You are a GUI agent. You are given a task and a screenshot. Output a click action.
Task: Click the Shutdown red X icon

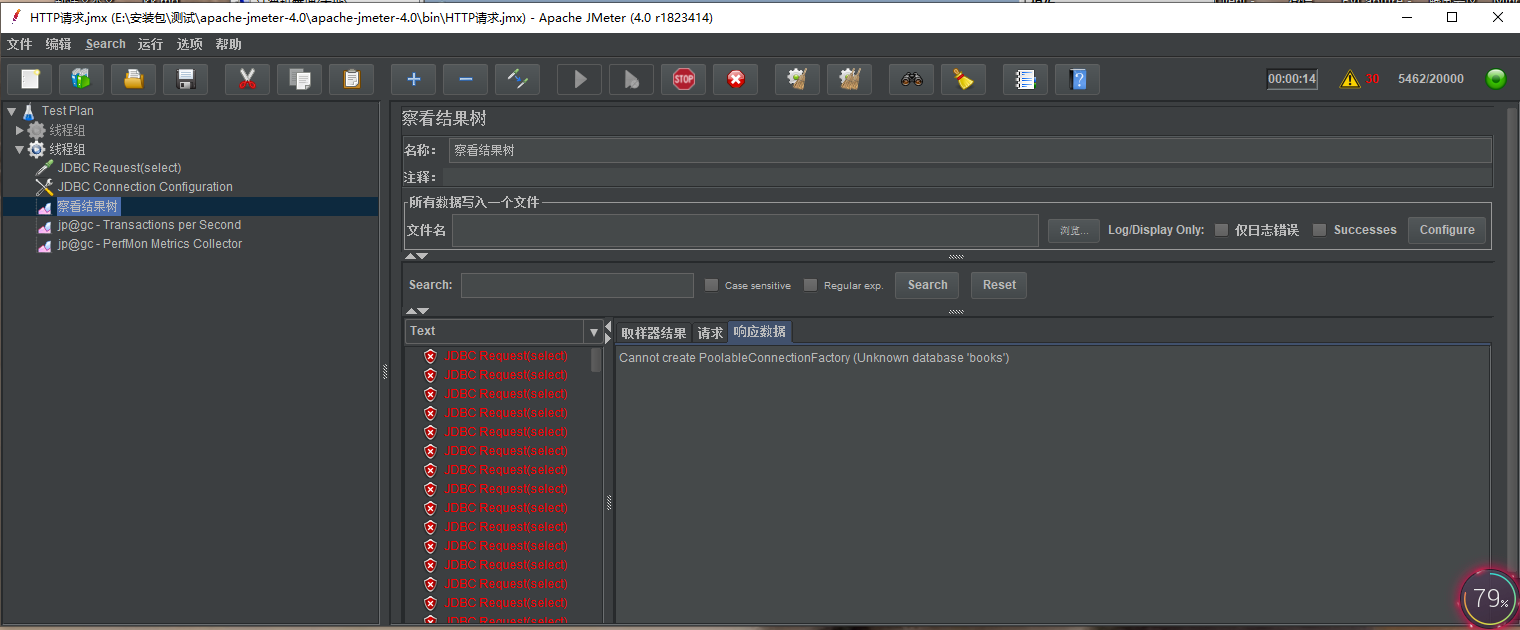pos(735,79)
